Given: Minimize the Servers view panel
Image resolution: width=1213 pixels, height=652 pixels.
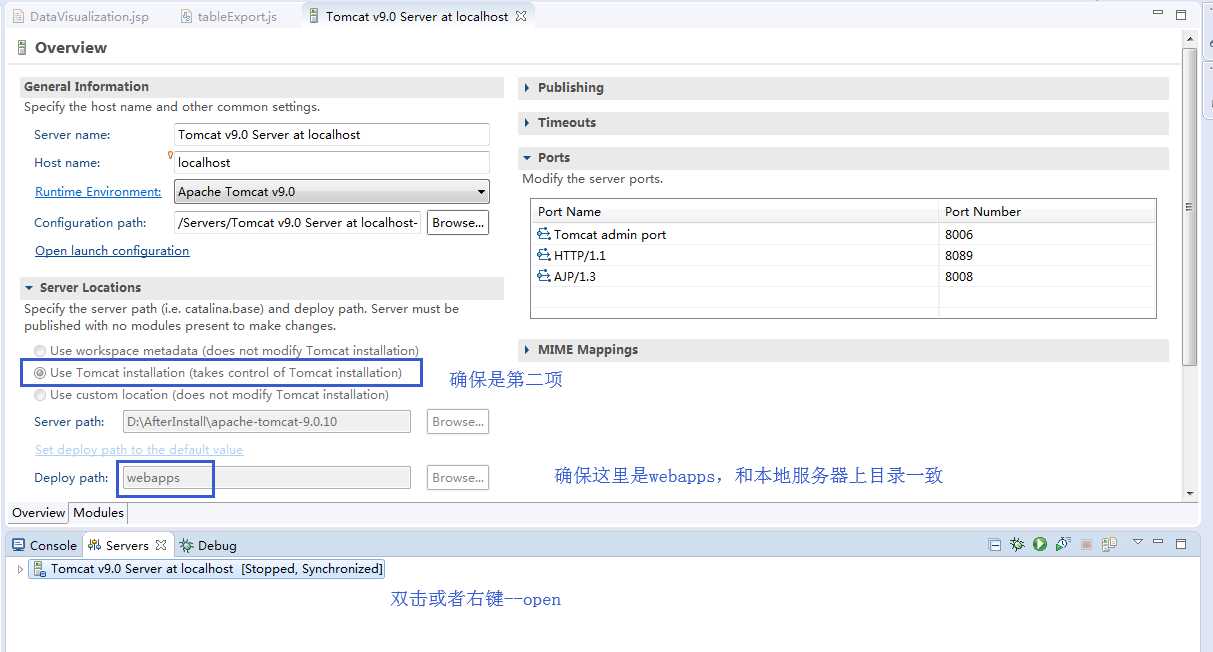Looking at the screenshot, I should tap(1160, 543).
